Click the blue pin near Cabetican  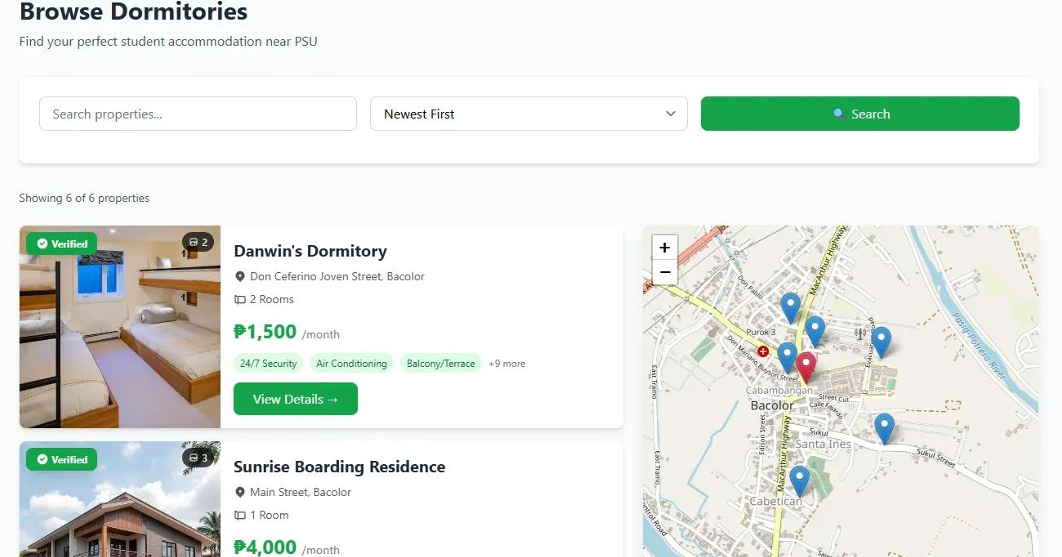pyautogui.click(x=799, y=480)
